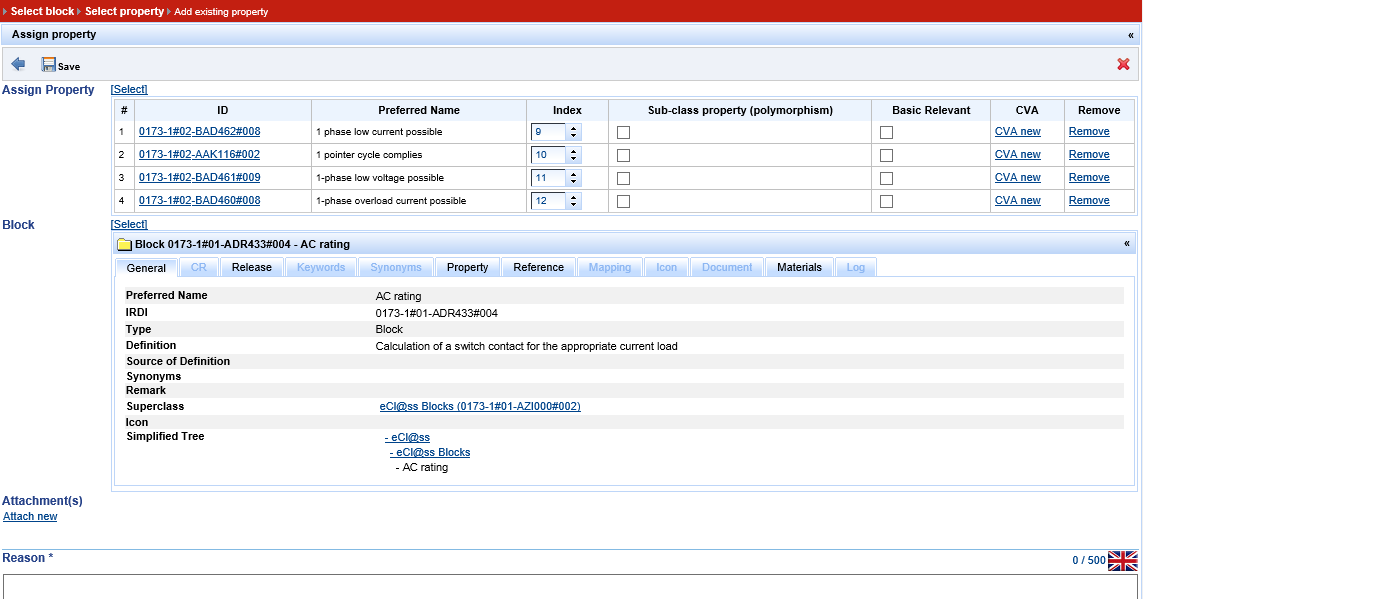Decrease index value for row 3
1378x599 pixels.
573,182
